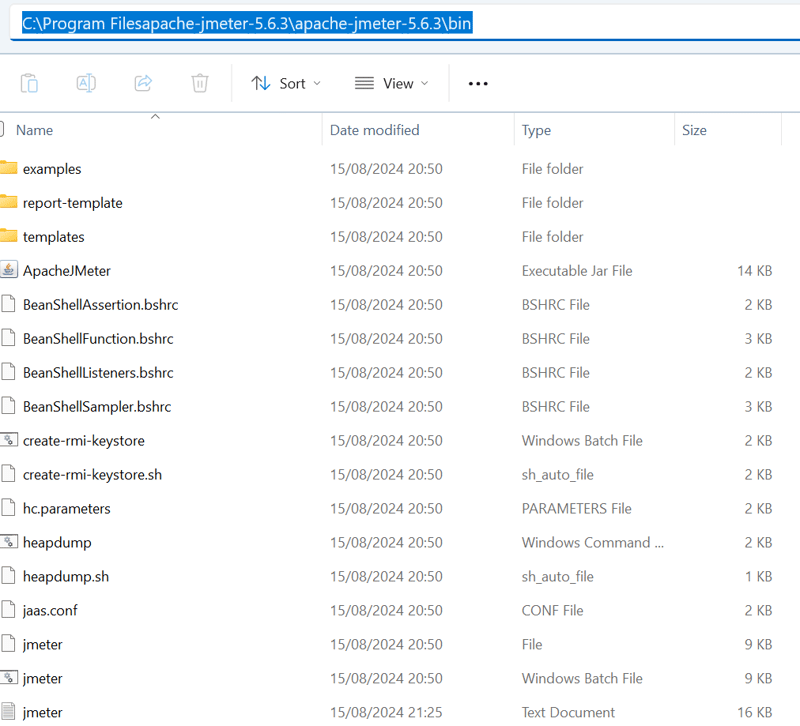Click the Rename toolbar icon
The width and height of the screenshot is (800, 726).
click(x=86, y=83)
